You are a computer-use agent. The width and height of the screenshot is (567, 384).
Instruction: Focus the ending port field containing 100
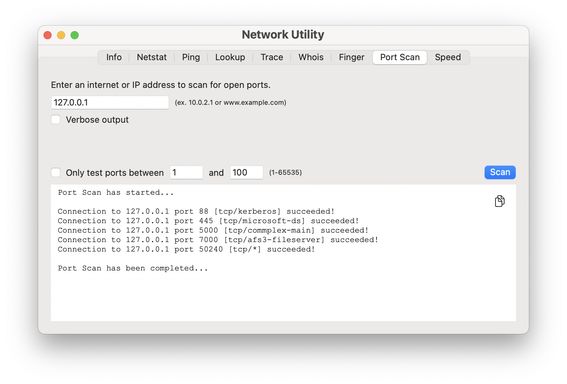click(246, 172)
